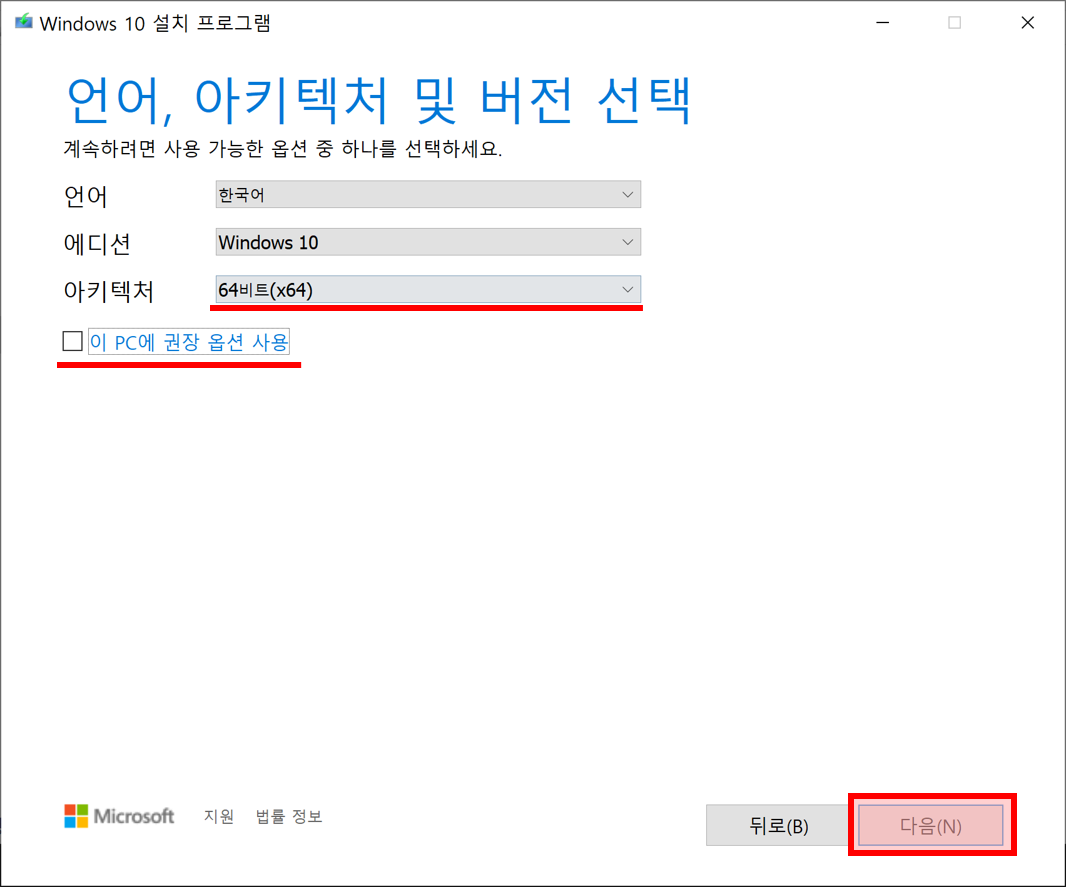Viewport: 1066px width, 887px height.
Task: Click the 다음(N) button
Action: [931, 826]
